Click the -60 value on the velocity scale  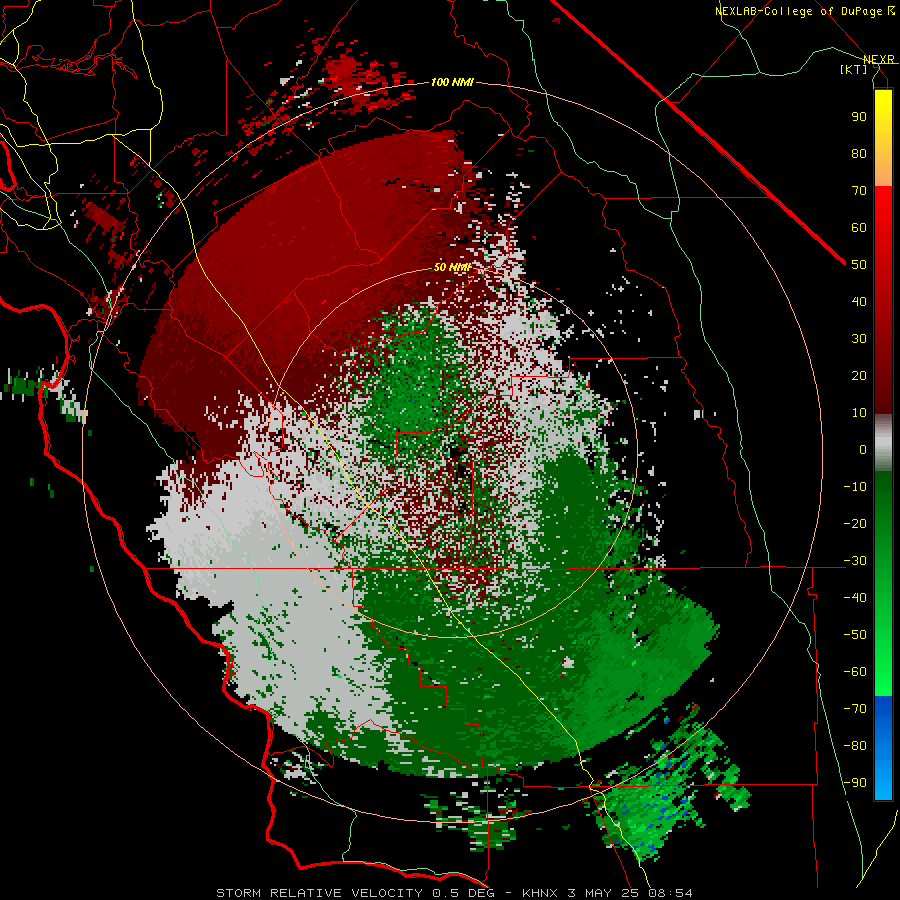(855, 672)
